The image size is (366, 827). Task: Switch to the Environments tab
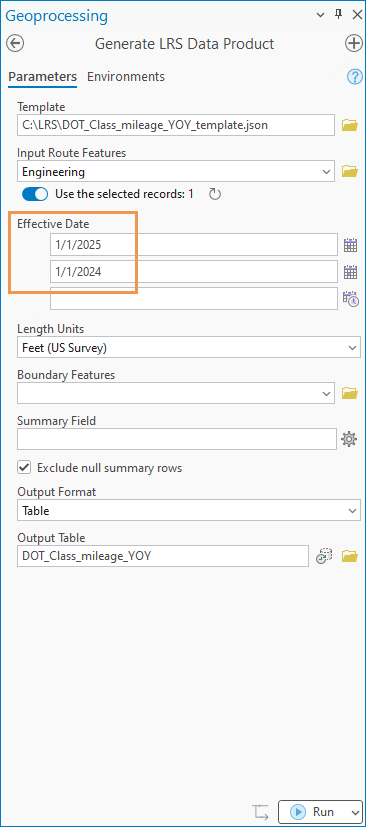pyautogui.click(x=126, y=76)
